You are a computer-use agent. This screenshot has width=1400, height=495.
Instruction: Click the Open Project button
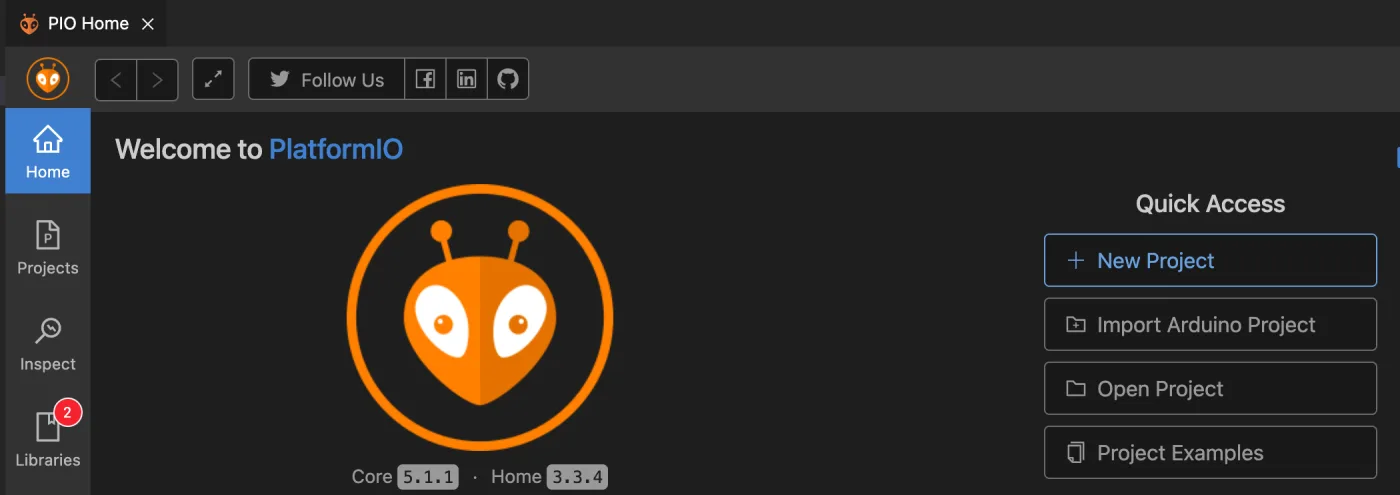click(x=1210, y=388)
